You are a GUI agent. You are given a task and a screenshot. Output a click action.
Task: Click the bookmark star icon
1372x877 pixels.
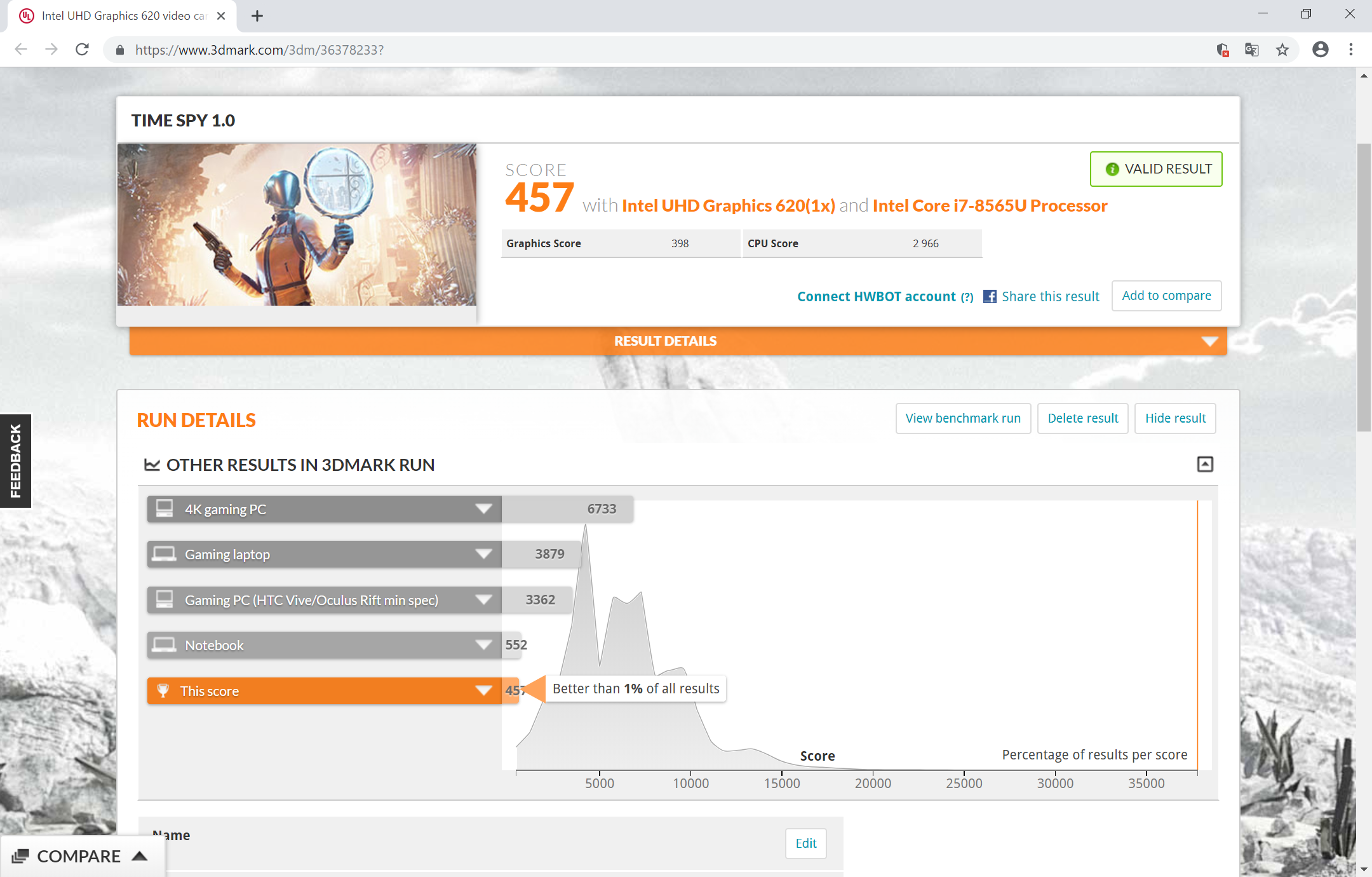click(1282, 50)
